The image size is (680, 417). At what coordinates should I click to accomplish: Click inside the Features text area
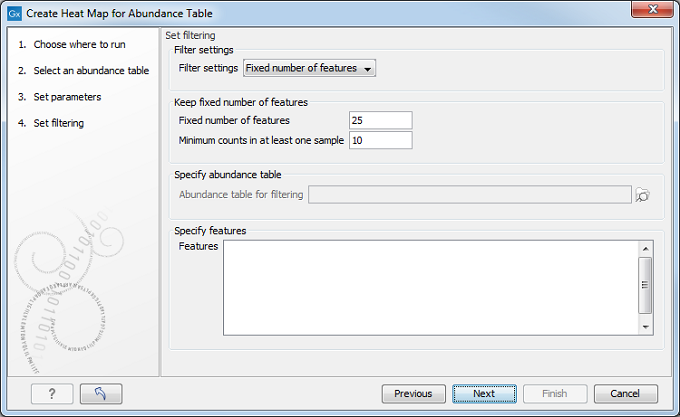coord(430,288)
